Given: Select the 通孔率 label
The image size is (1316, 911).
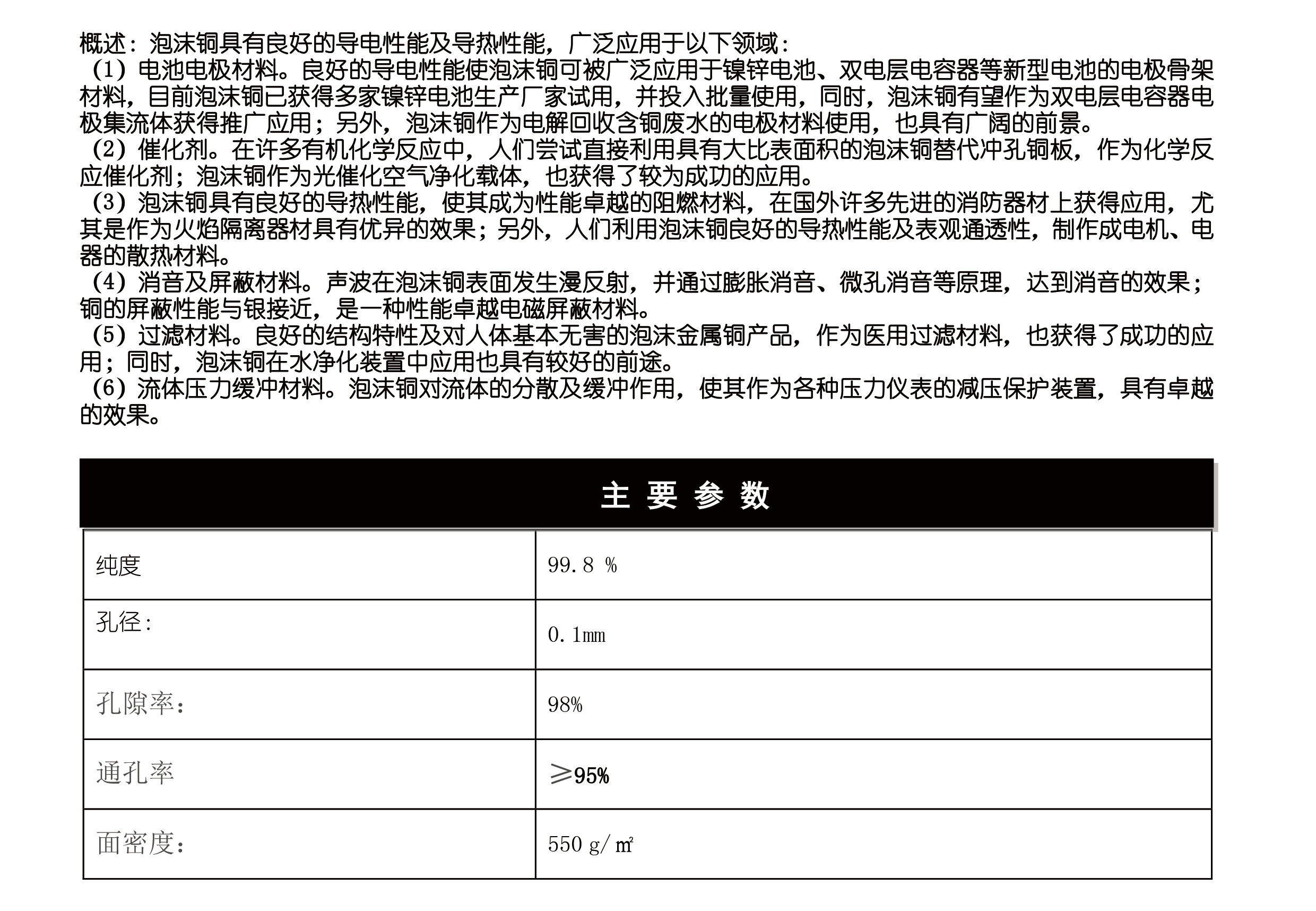Looking at the screenshot, I should 135,773.
